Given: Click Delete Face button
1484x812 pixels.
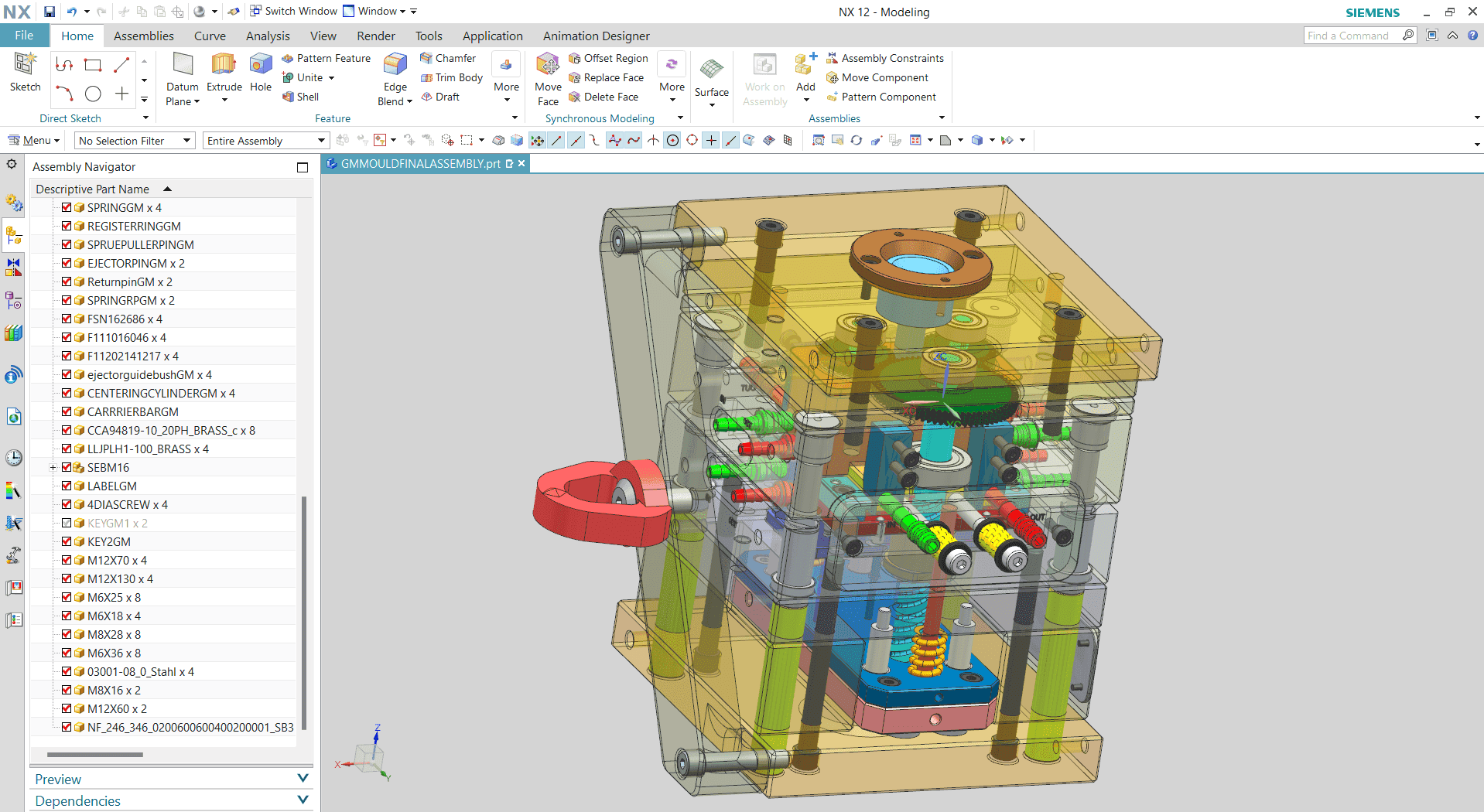Looking at the screenshot, I should [604, 97].
